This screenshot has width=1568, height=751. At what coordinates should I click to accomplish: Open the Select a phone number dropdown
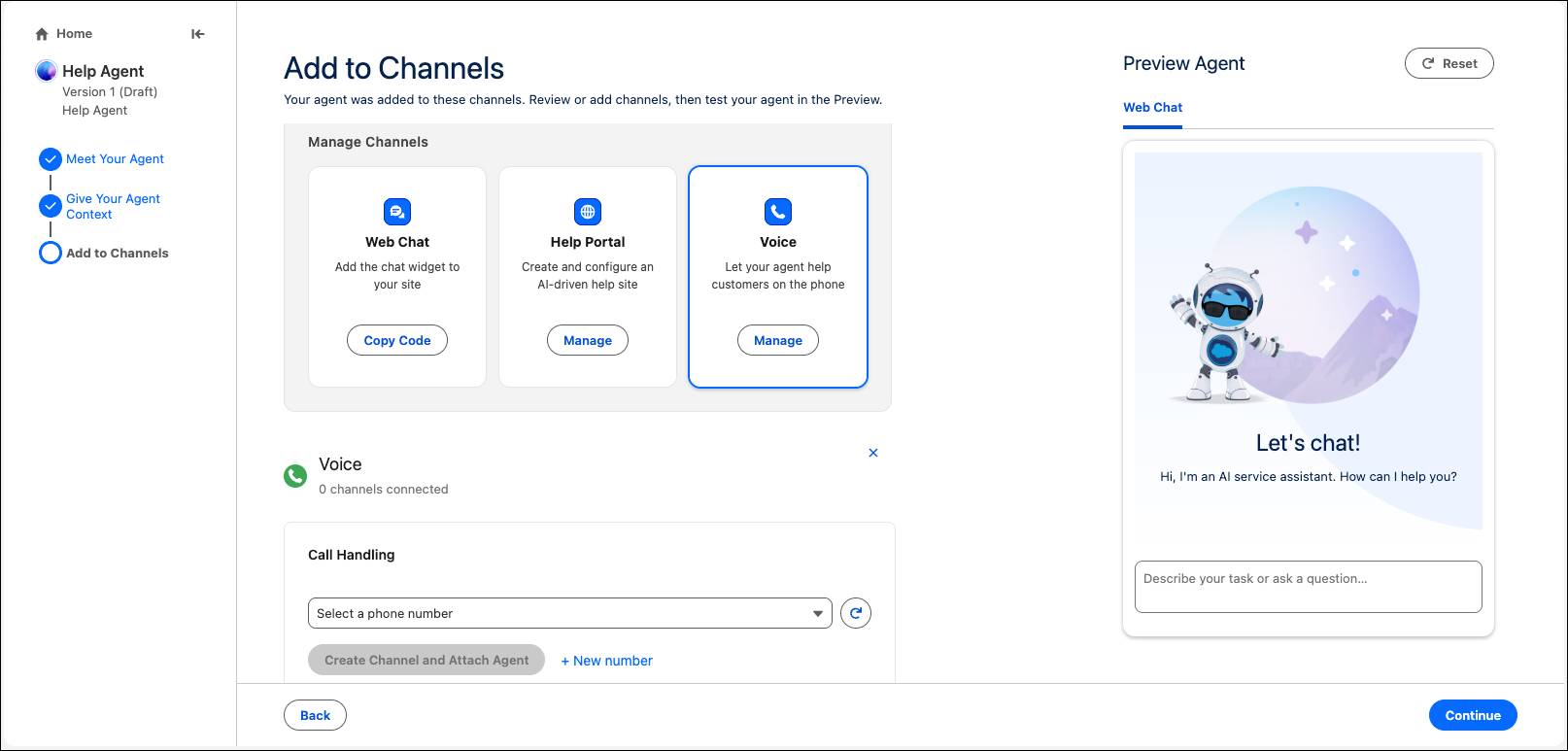[x=570, y=613]
